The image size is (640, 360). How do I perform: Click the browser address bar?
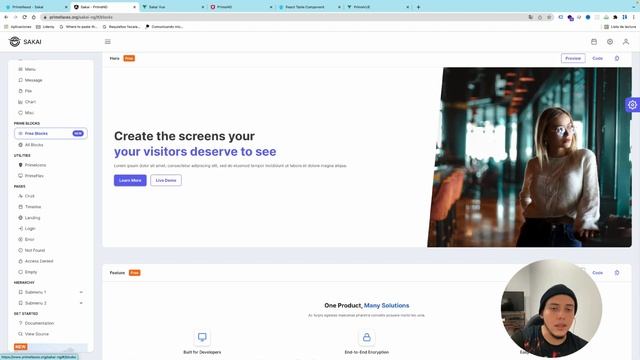tap(286, 17)
